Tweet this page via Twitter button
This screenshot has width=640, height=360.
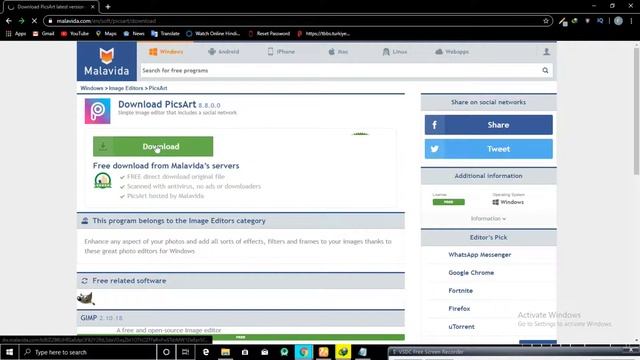click(489, 149)
